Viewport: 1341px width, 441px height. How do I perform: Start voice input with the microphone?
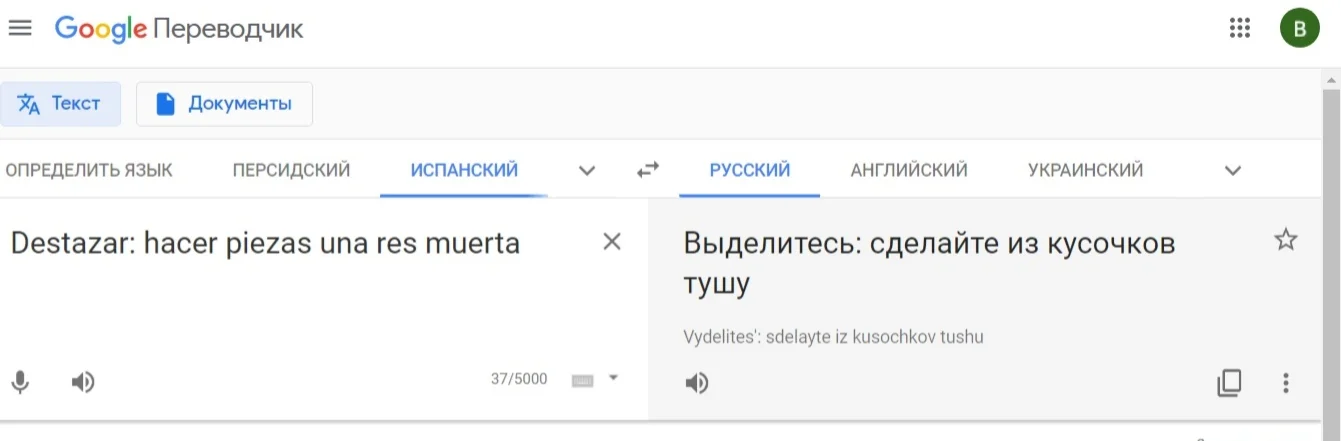click(x=20, y=381)
